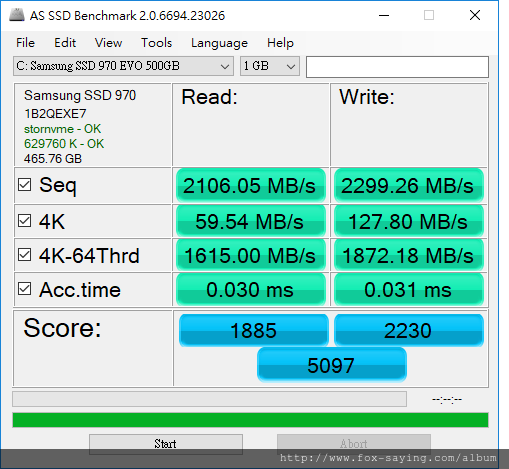Click 4K write result 127.80 MB/s
This screenshot has height=469, width=509.
tap(409, 221)
